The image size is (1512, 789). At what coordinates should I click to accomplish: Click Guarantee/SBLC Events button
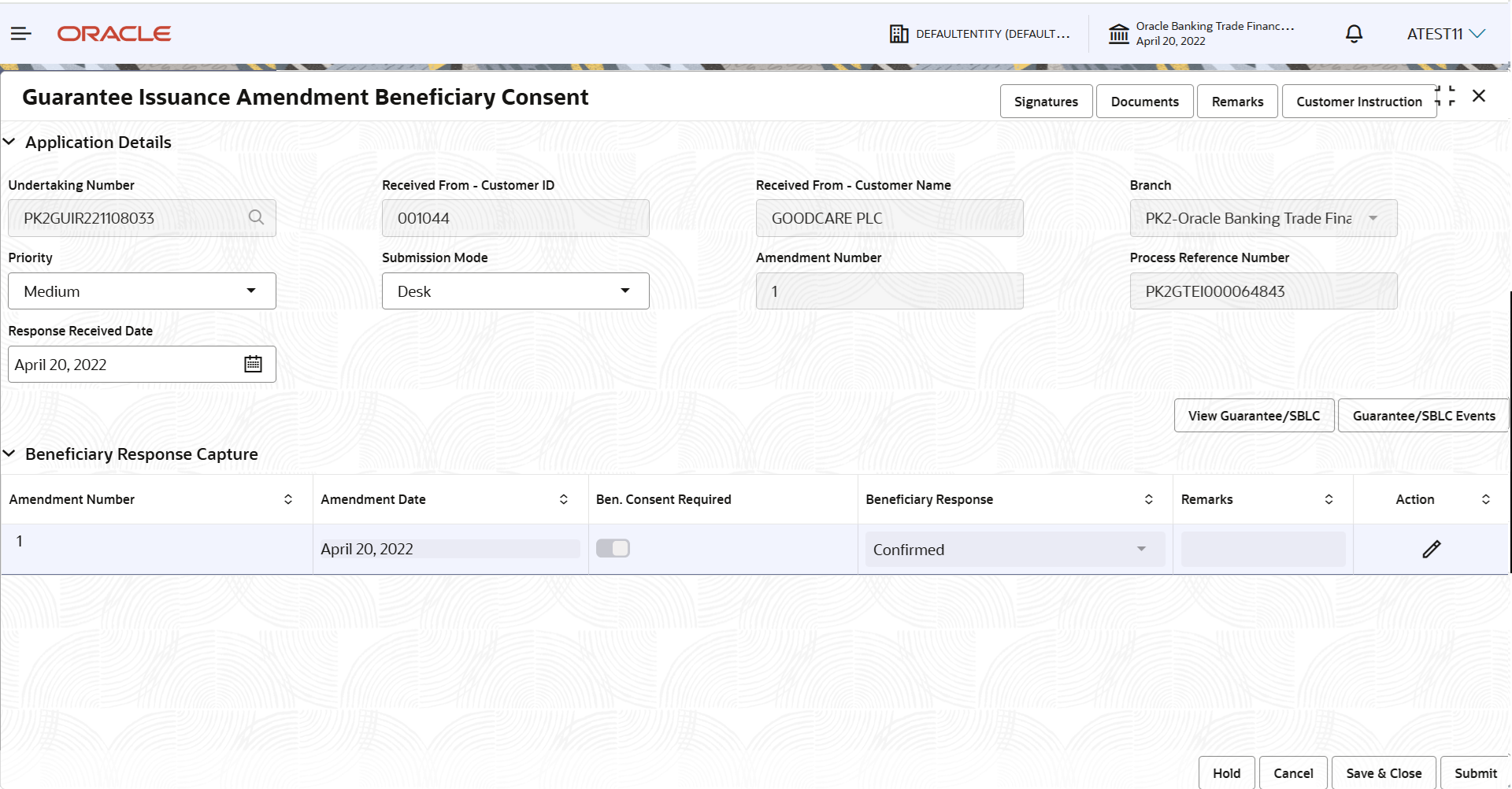click(x=1424, y=416)
